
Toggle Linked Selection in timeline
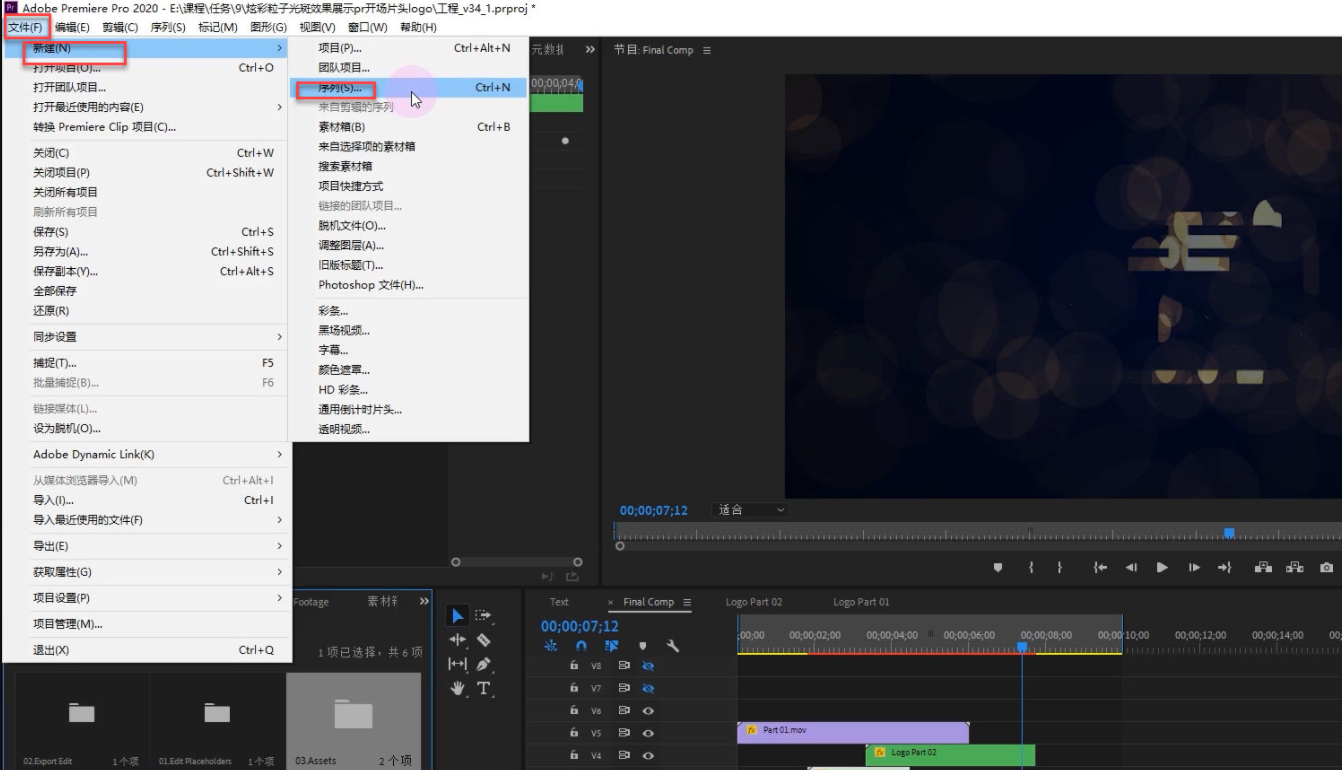[x=611, y=646]
